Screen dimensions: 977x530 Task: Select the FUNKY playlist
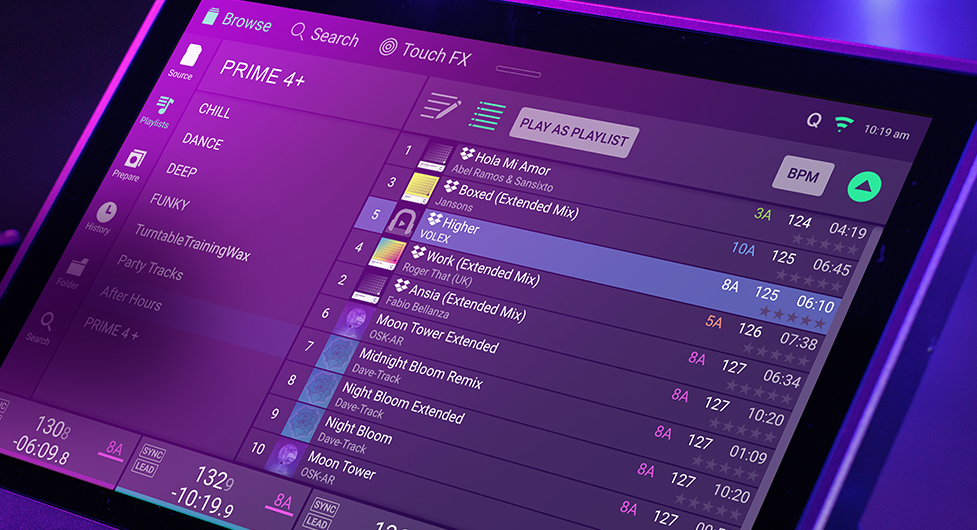point(169,202)
